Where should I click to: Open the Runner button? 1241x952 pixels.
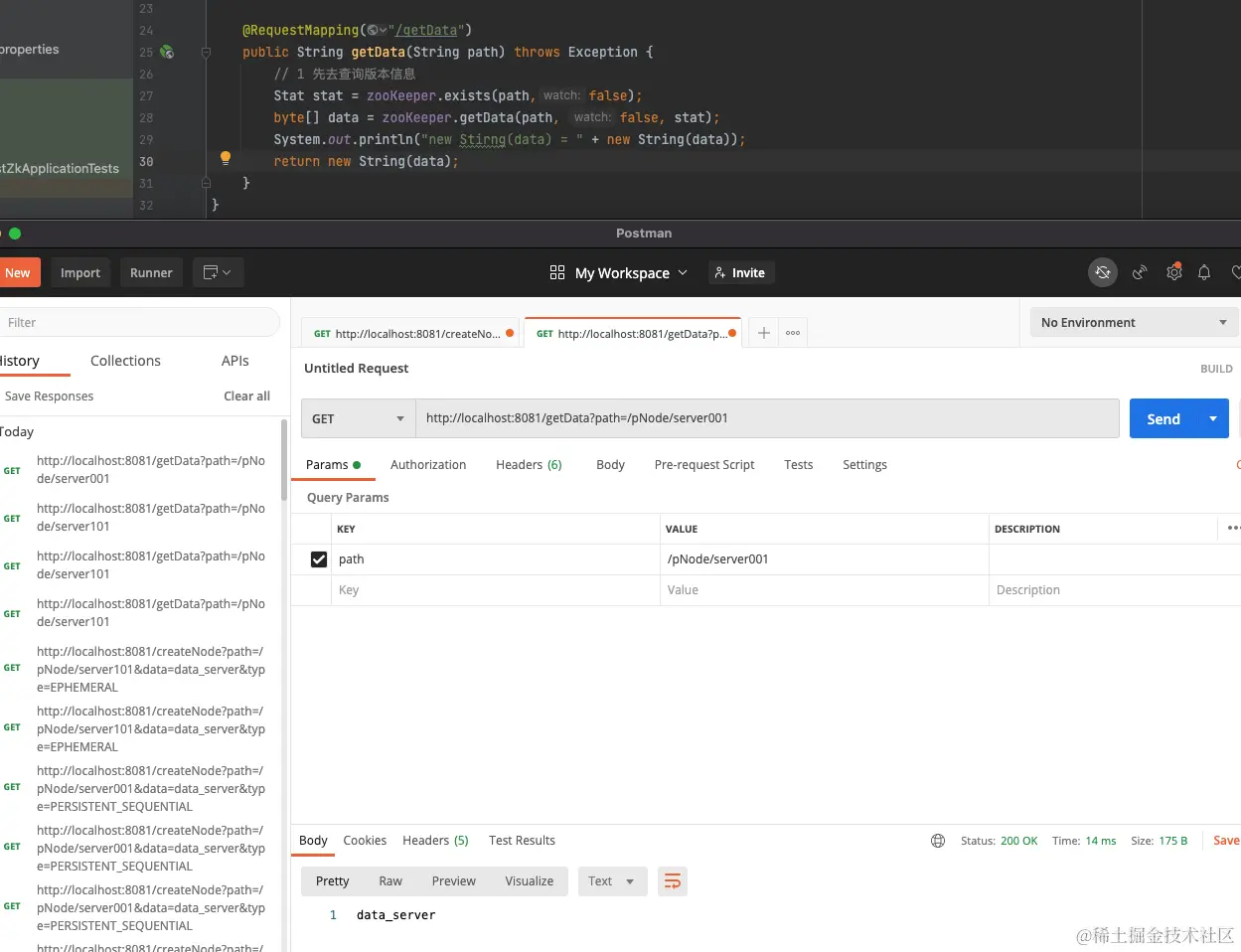coord(151,272)
